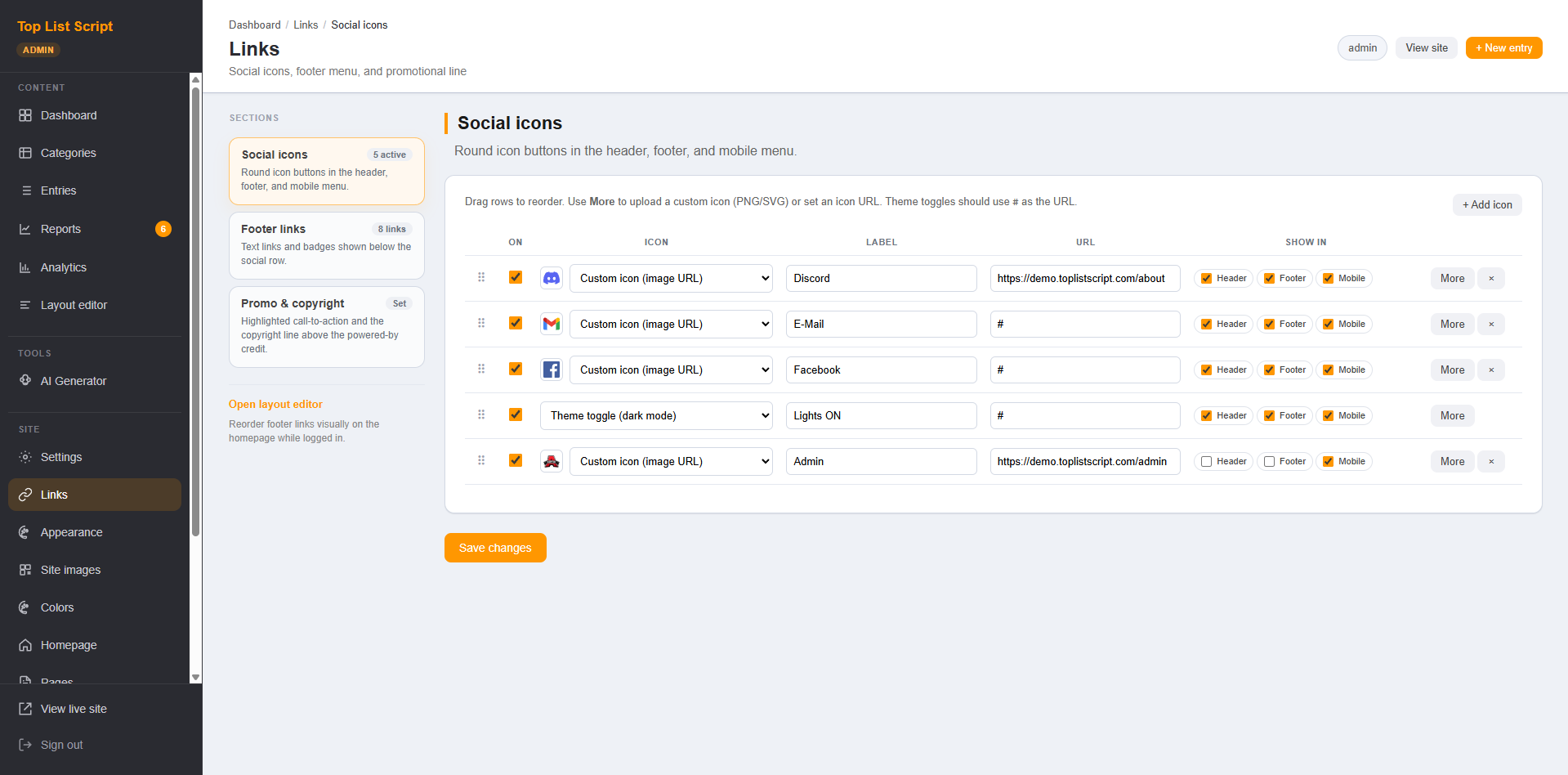Click the AI Generator icon

pyautogui.click(x=25, y=381)
